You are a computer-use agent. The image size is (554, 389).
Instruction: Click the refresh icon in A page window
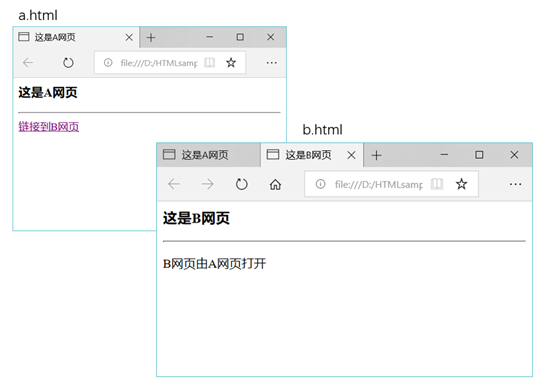click(x=68, y=63)
